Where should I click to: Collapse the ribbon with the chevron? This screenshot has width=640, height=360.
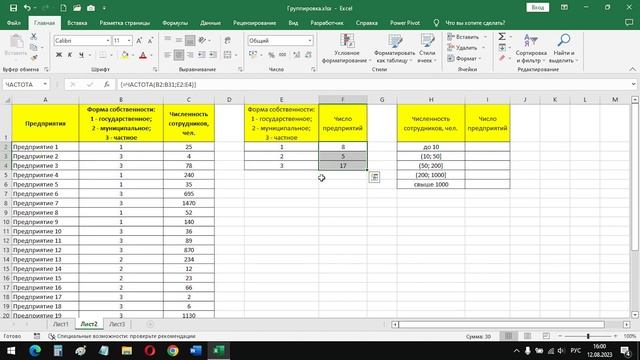(x=632, y=69)
